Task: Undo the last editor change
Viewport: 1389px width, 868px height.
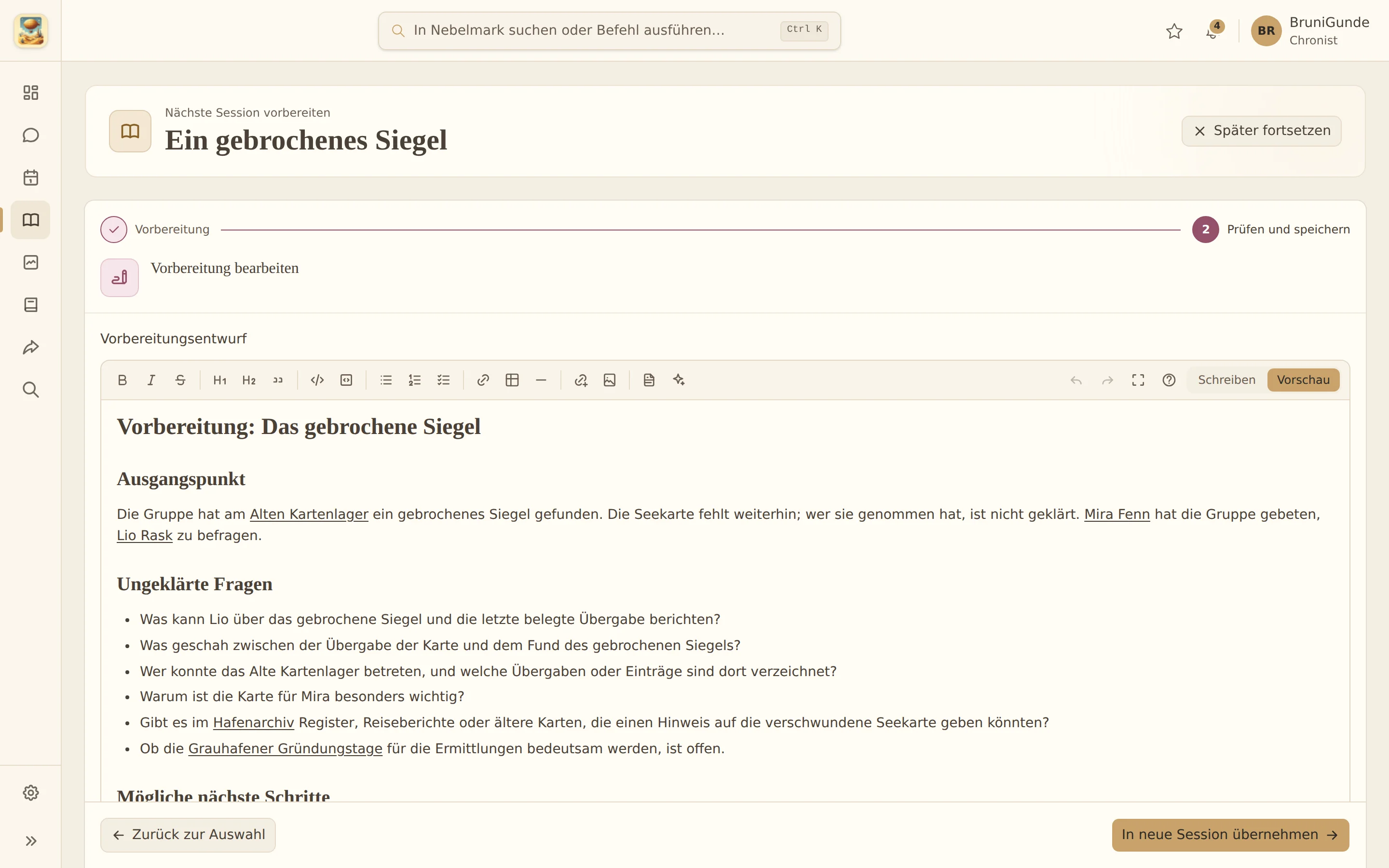Action: tap(1076, 380)
